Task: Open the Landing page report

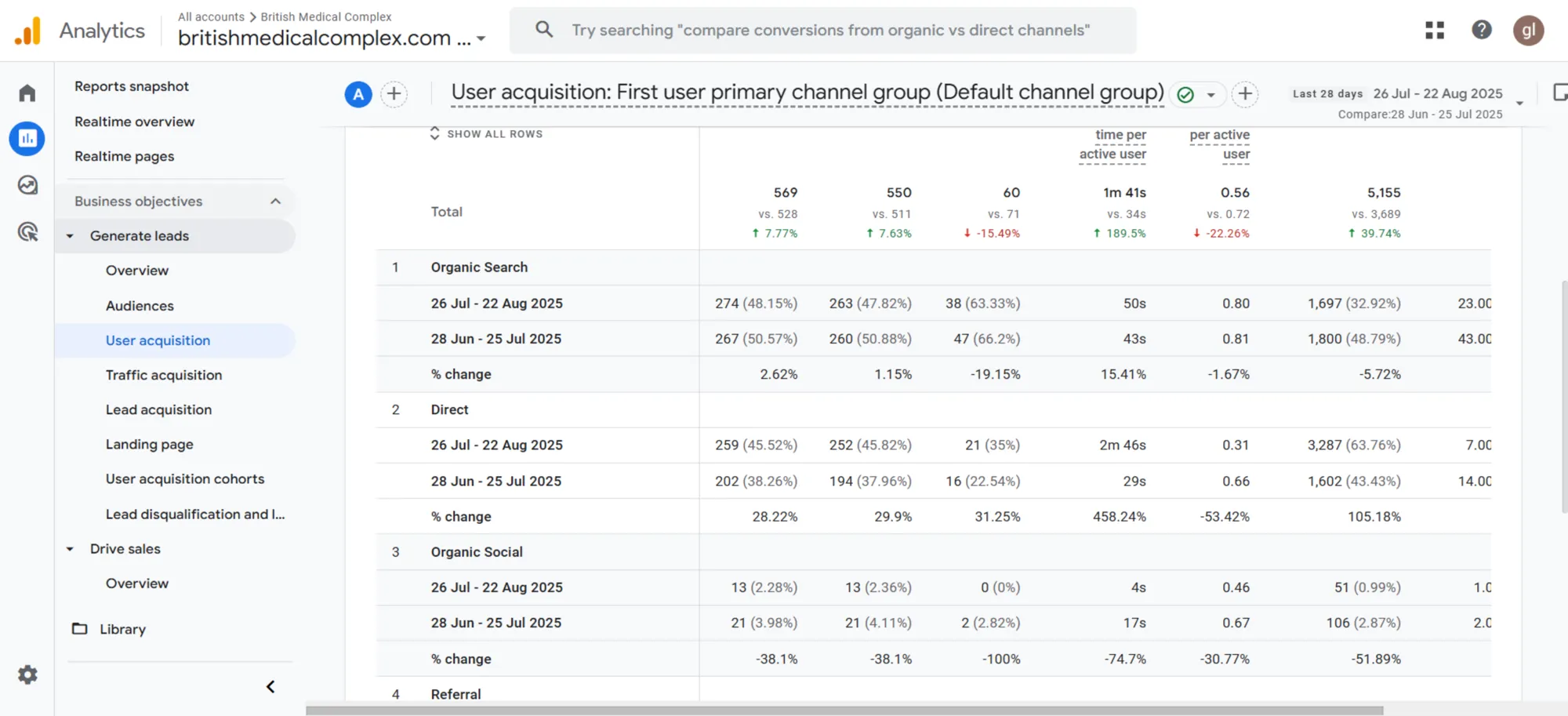Action: (x=149, y=444)
